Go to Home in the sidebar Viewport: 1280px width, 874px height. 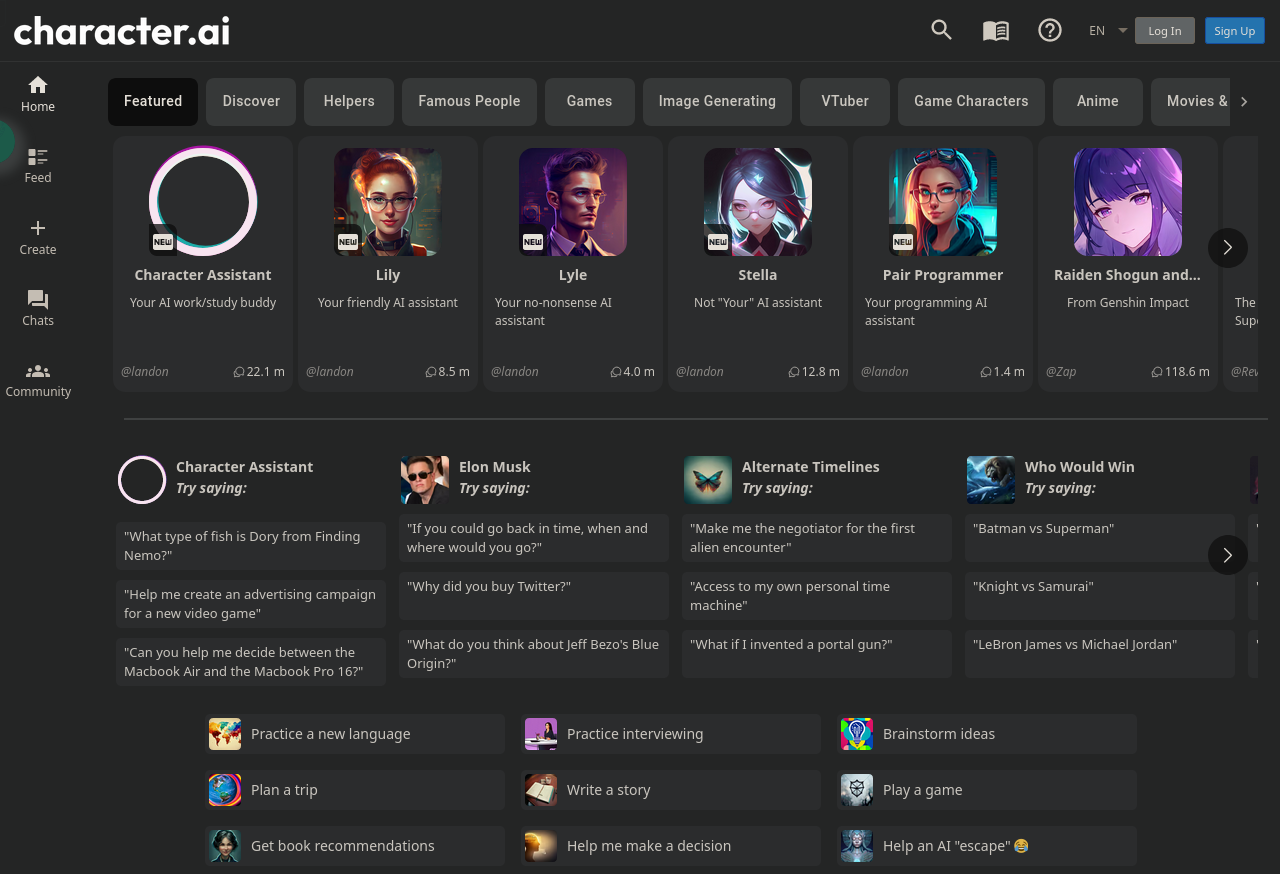(38, 94)
